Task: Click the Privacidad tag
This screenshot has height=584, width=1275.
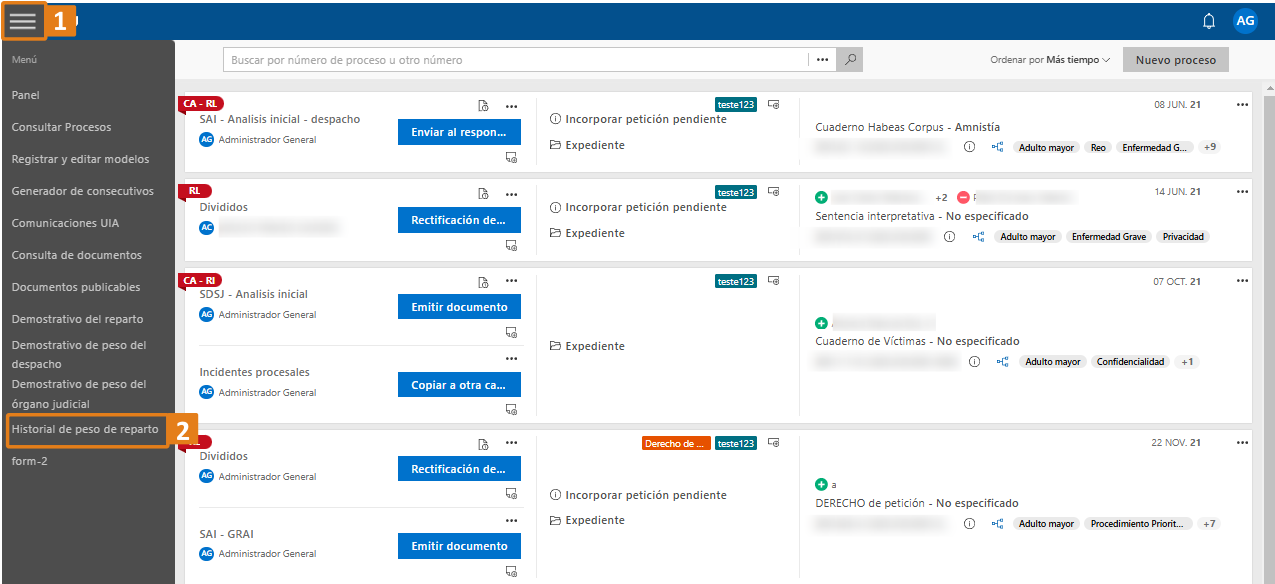Action: coord(1183,237)
